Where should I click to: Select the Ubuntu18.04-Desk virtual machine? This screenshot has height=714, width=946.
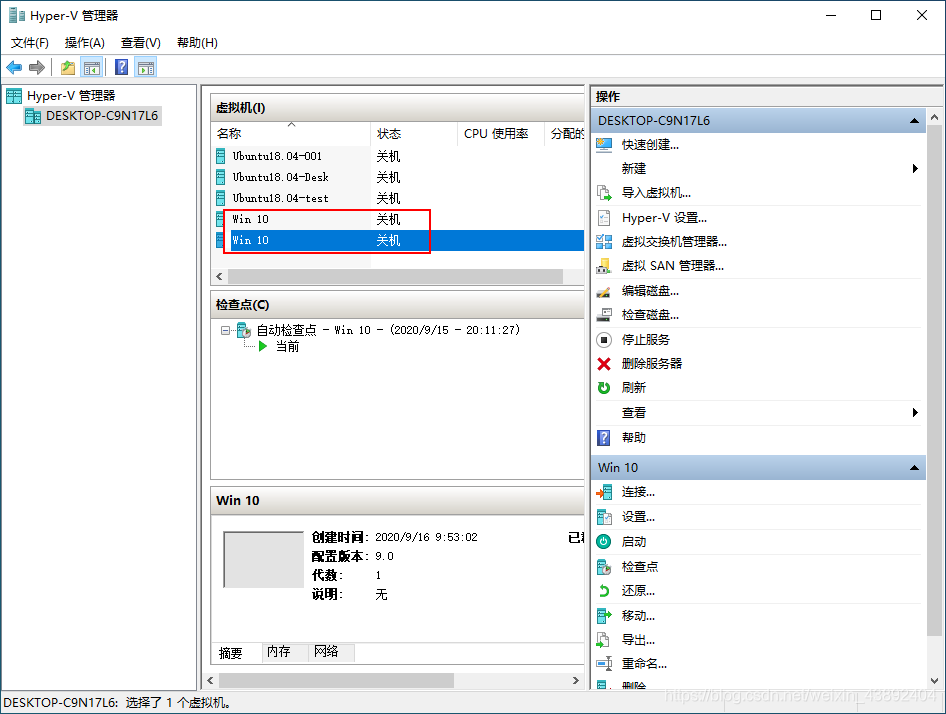click(281, 177)
